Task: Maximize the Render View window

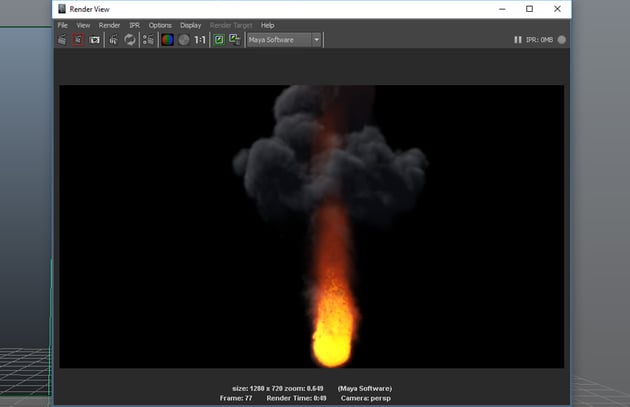Action: tap(530, 9)
